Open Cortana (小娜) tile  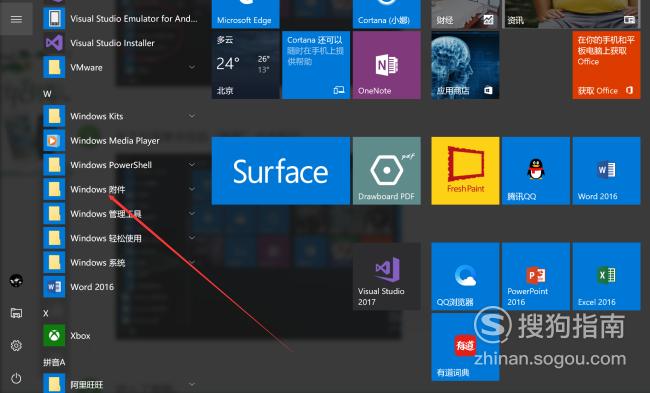click(x=387, y=14)
